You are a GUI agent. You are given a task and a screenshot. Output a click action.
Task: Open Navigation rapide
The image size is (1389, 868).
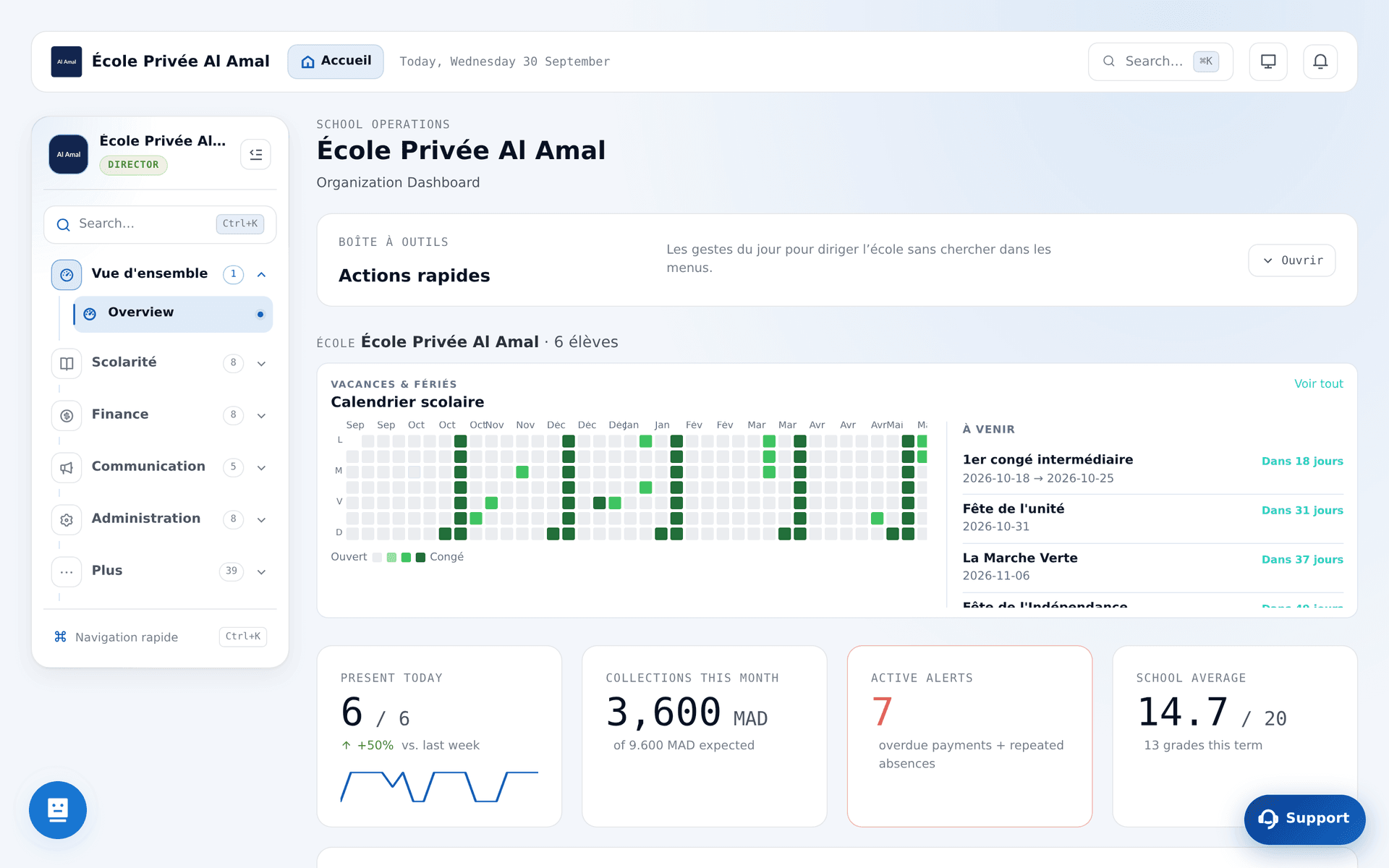(x=160, y=637)
